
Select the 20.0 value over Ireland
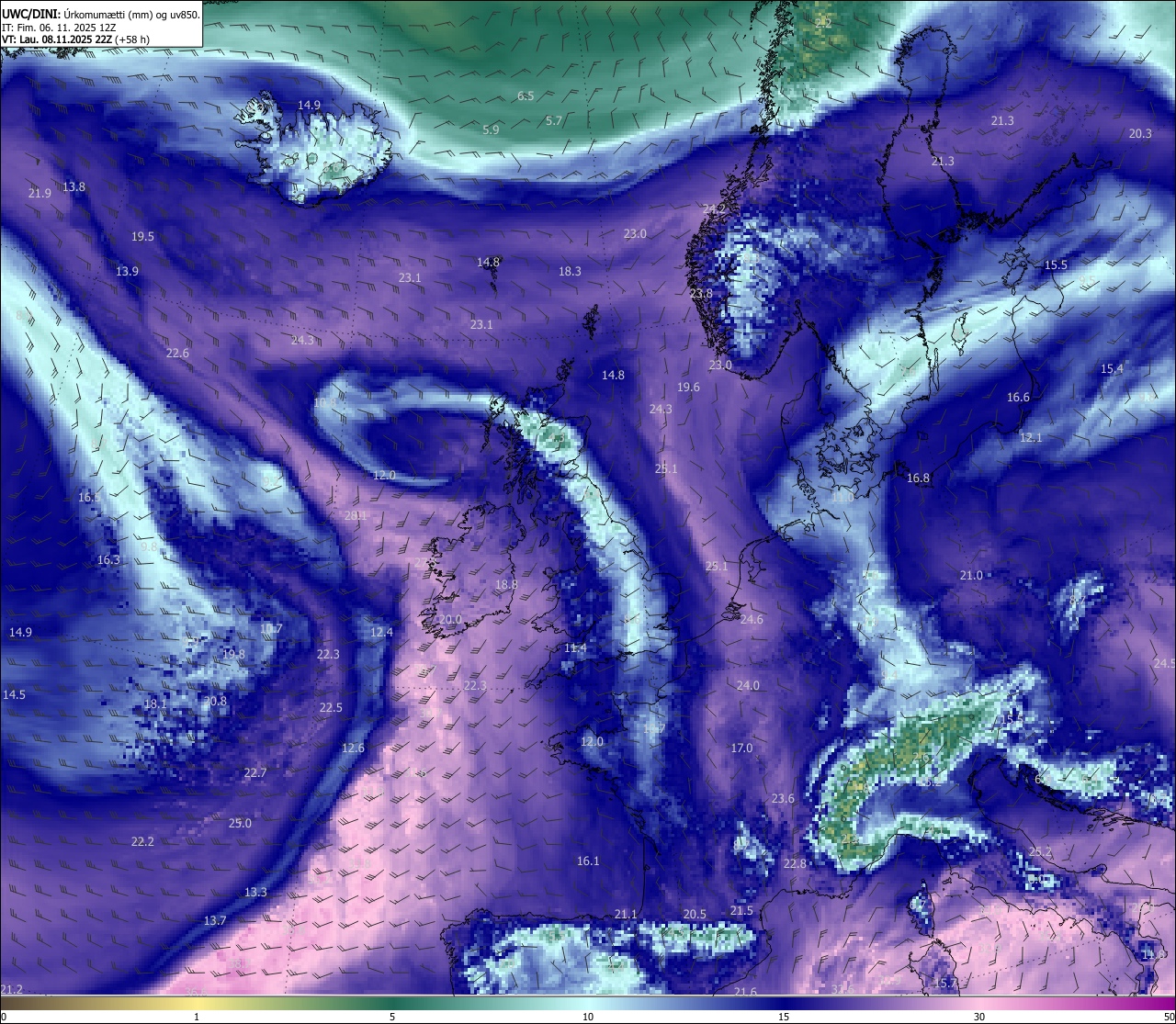[450, 620]
